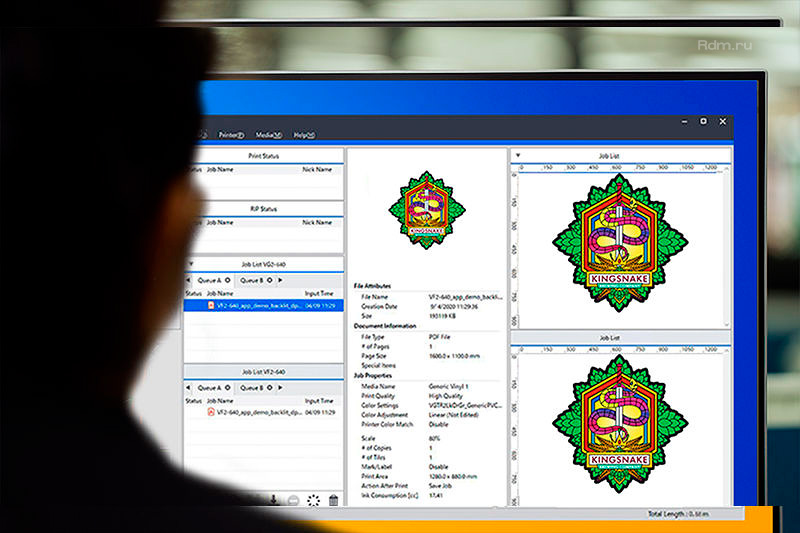800x533 pixels.
Task: Click the download arrow icon in bottom toolbar
Action: 273,500
